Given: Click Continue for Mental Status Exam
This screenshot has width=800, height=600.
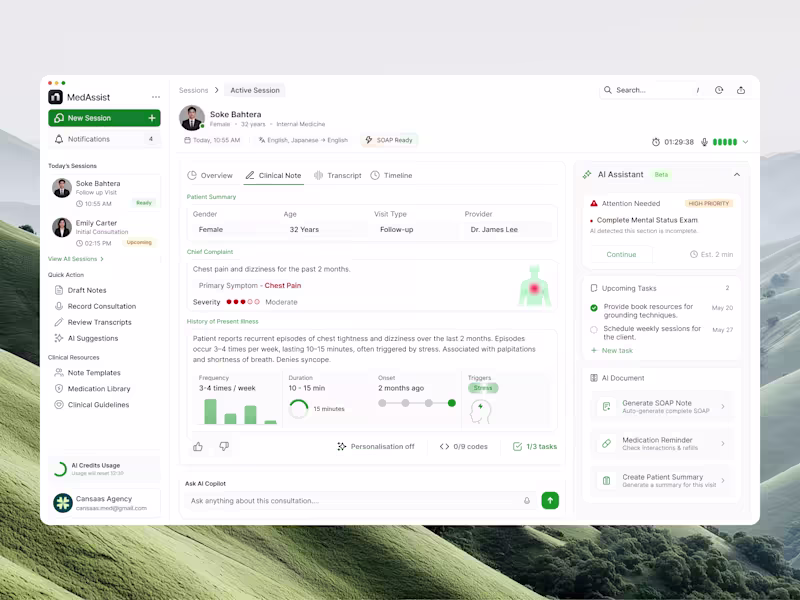Looking at the screenshot, I should pos(621,254).
